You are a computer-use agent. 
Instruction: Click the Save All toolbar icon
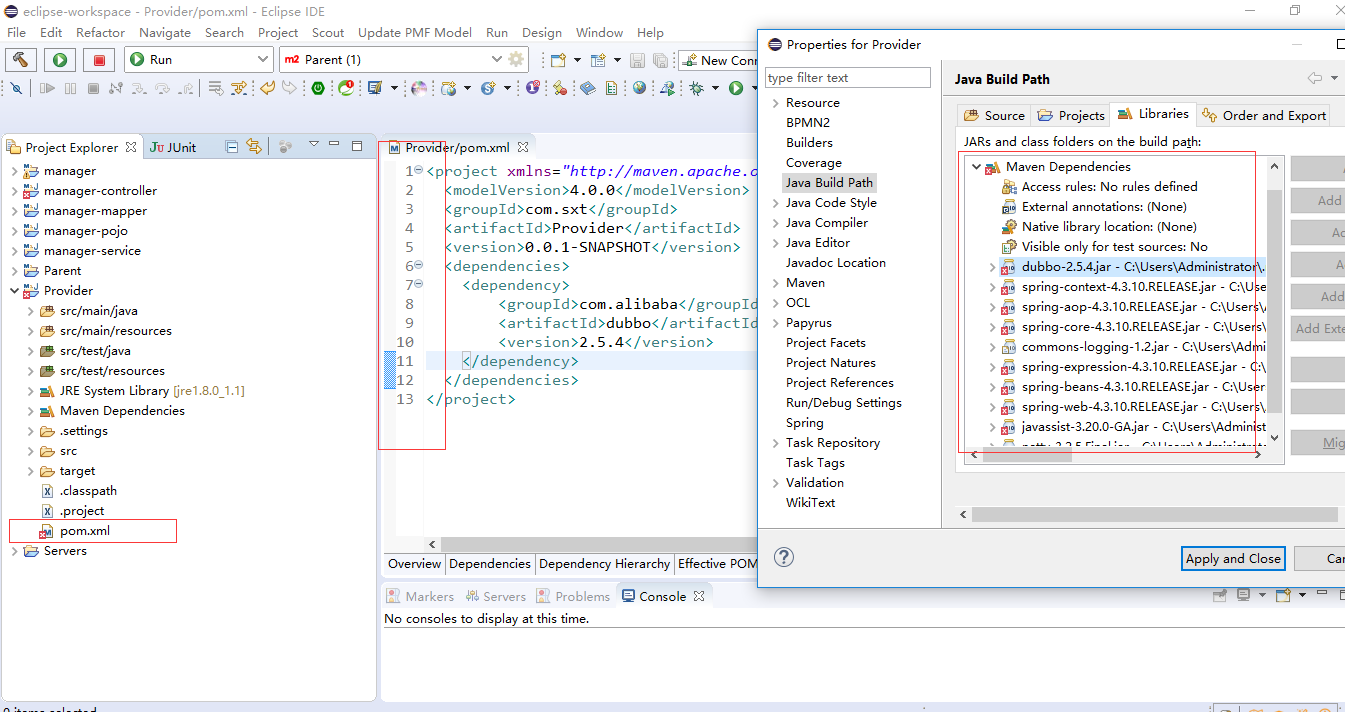(659, 60)
